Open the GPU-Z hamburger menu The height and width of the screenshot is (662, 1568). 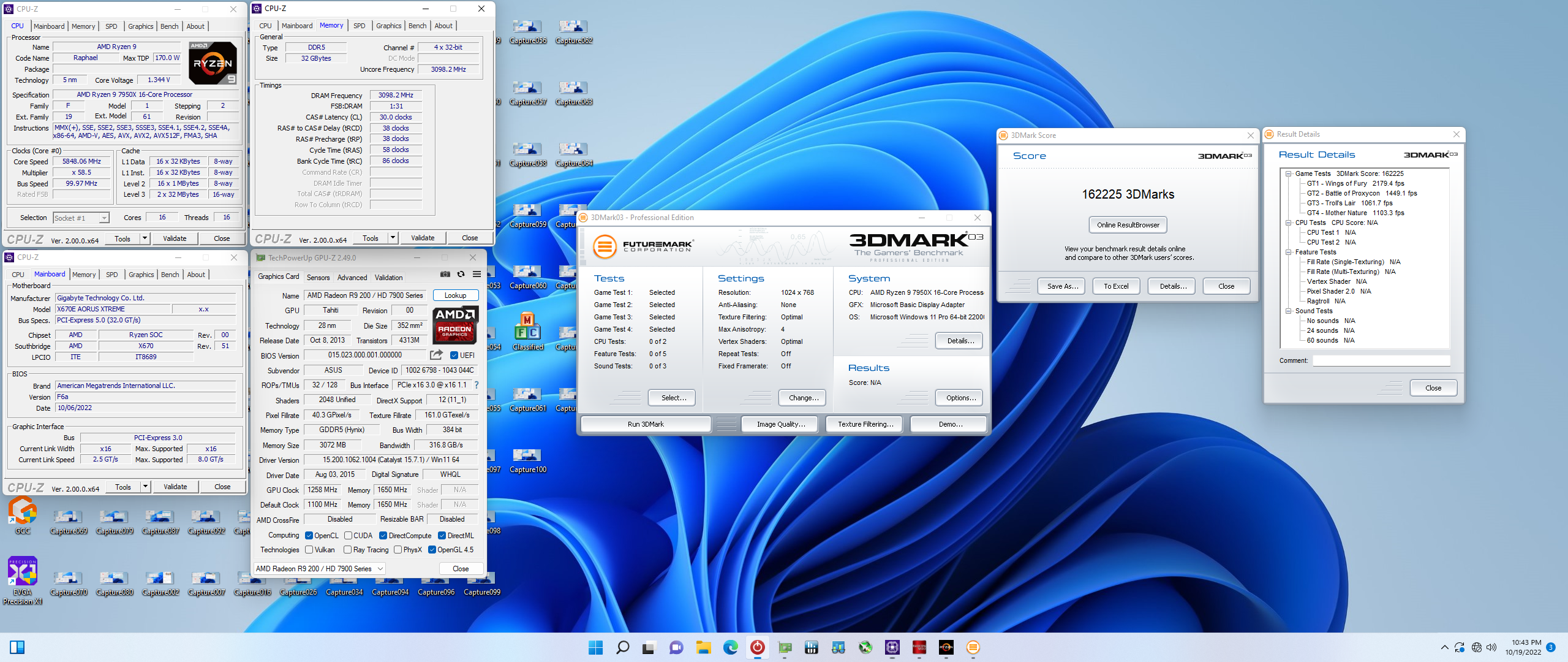(477, 275)
